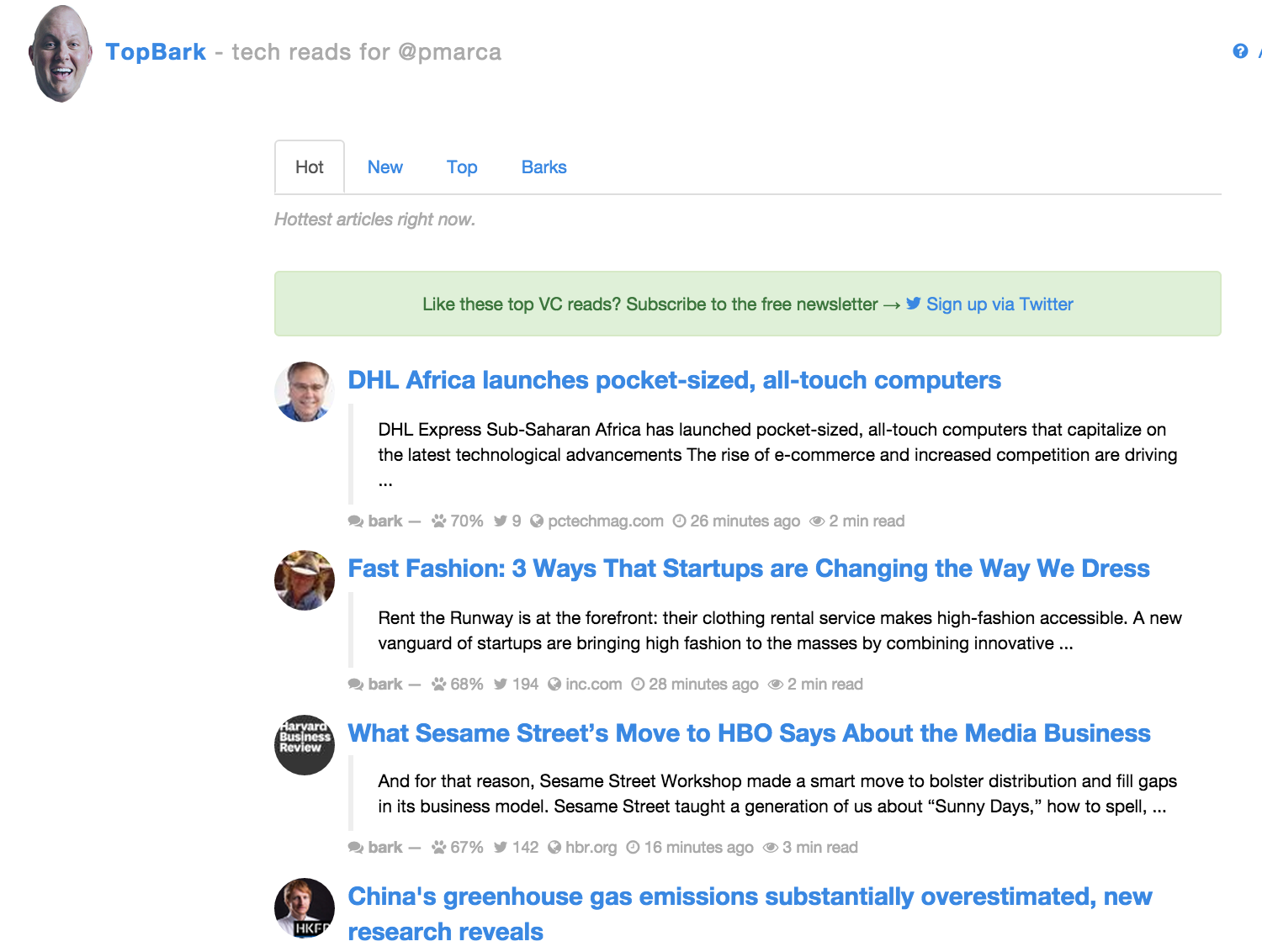This screenshot has height=952, width=1262.
Task: Click the 16 minutes ago timestamp
Action: pyautogui.click(x=699, y=848)
